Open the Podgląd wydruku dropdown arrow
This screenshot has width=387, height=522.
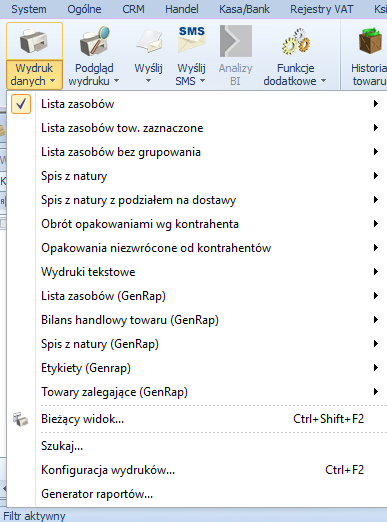coord(116,81)
